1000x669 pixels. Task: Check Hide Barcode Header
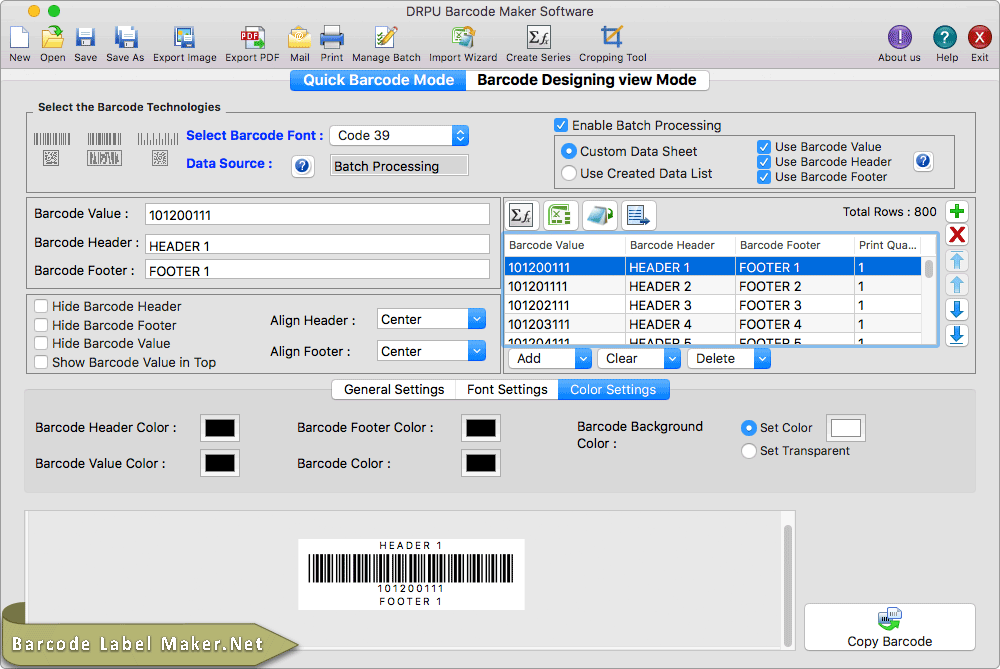(41, 306)
